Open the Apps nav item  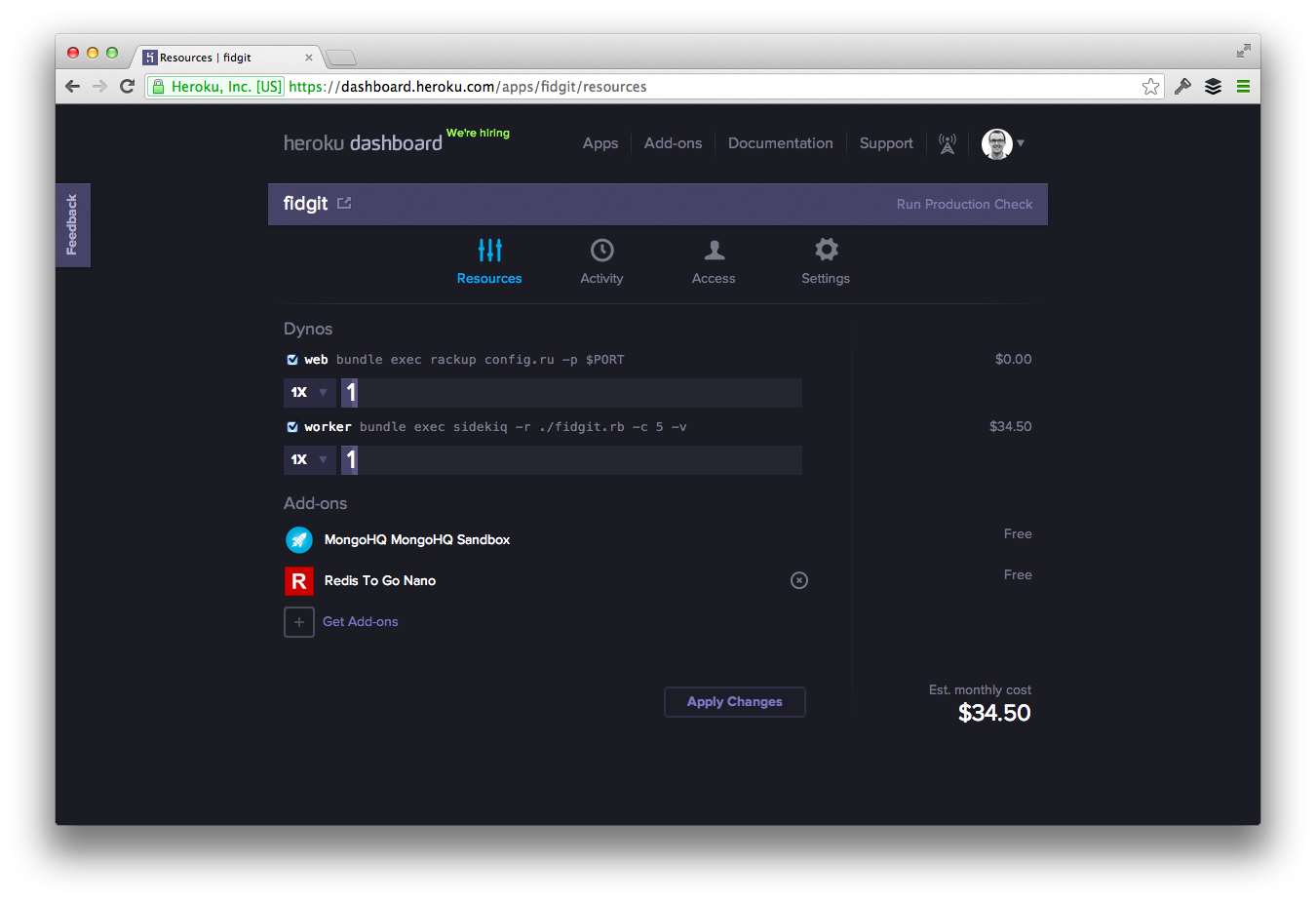click(600, 143)
